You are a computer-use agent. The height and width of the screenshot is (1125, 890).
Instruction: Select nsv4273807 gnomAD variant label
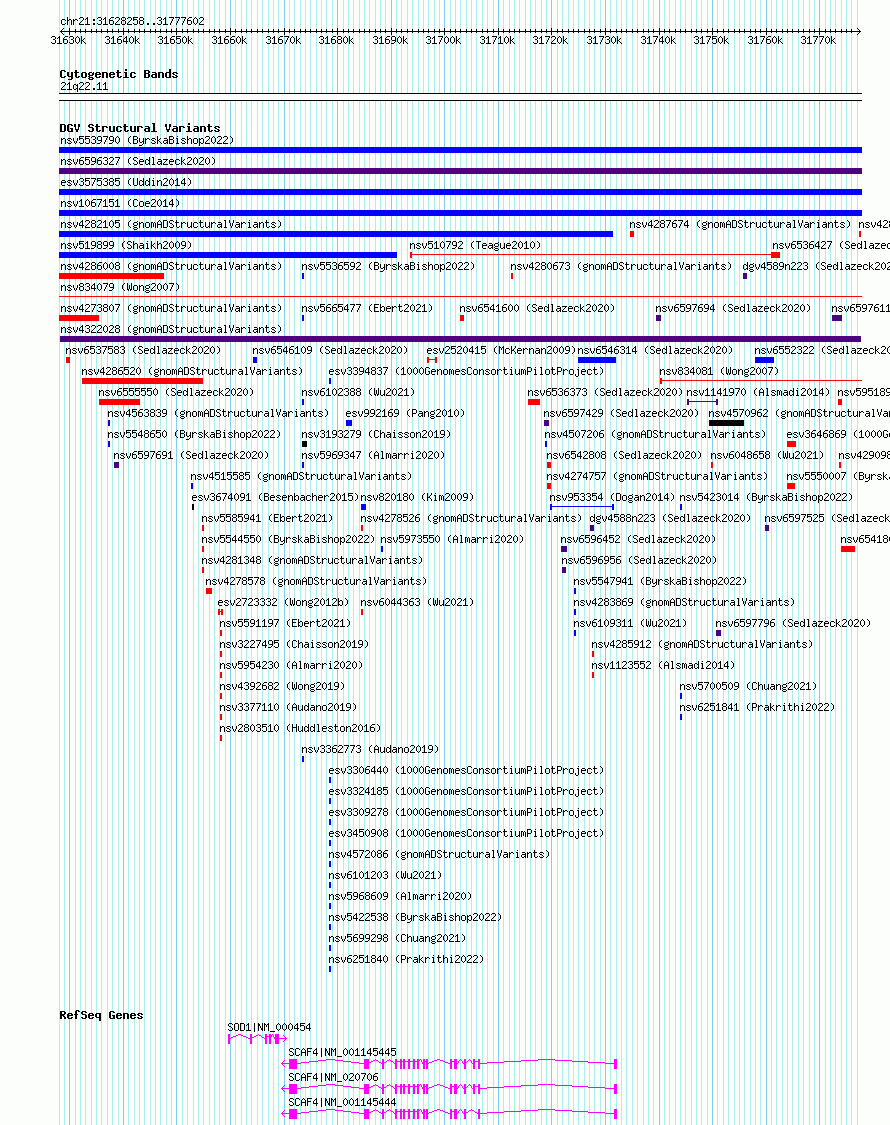[x=172, y=309]
